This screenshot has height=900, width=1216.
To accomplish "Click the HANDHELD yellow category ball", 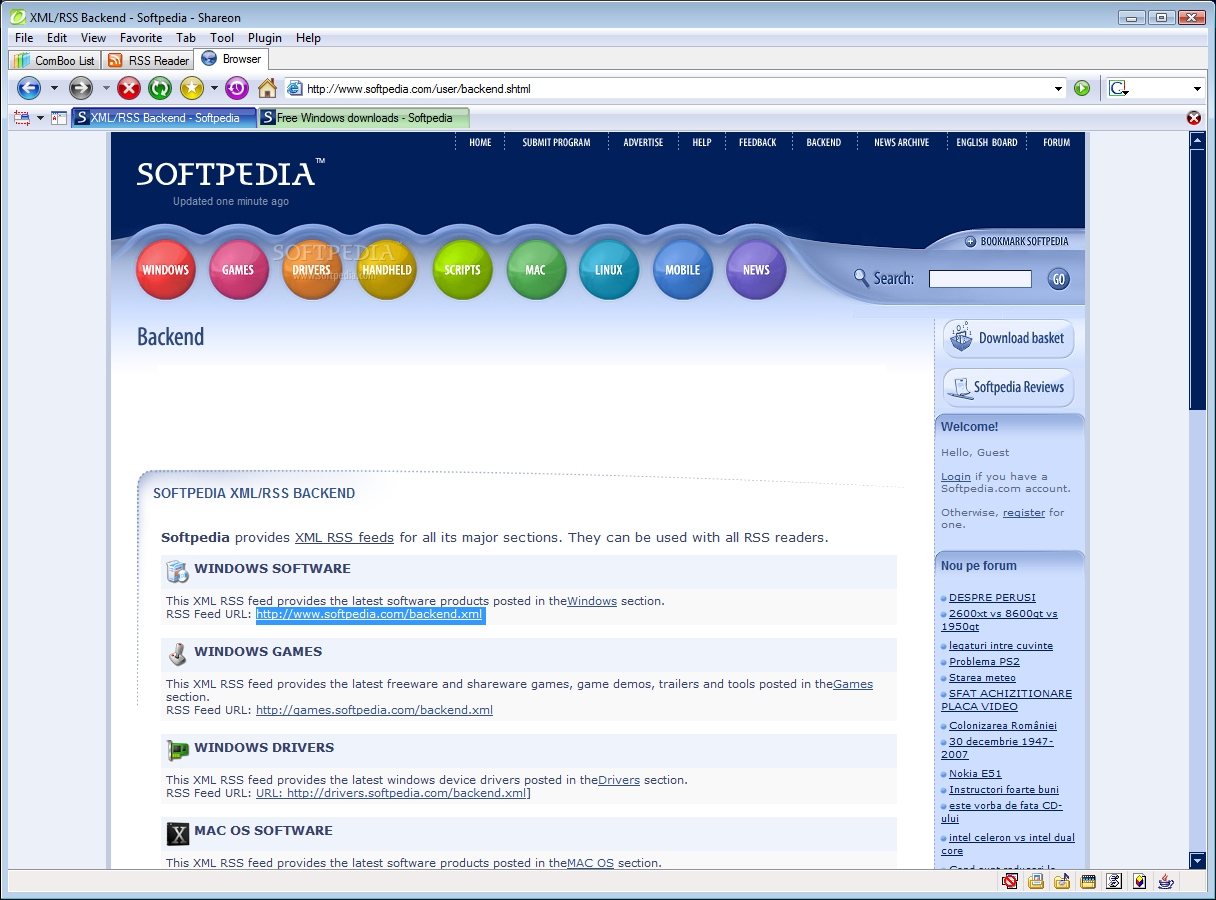I will [x=387, y=270].
